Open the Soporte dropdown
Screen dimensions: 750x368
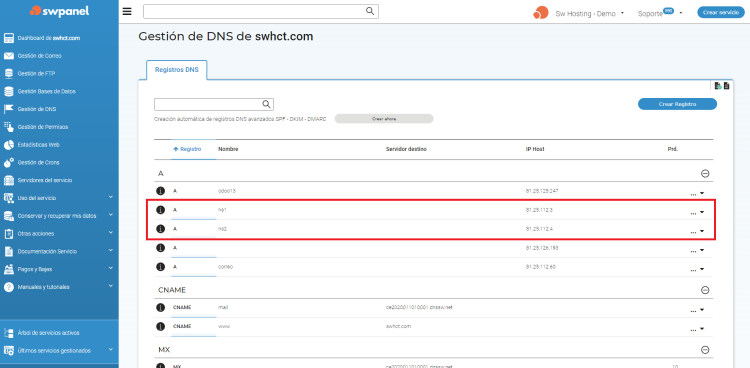pos(660,13)
